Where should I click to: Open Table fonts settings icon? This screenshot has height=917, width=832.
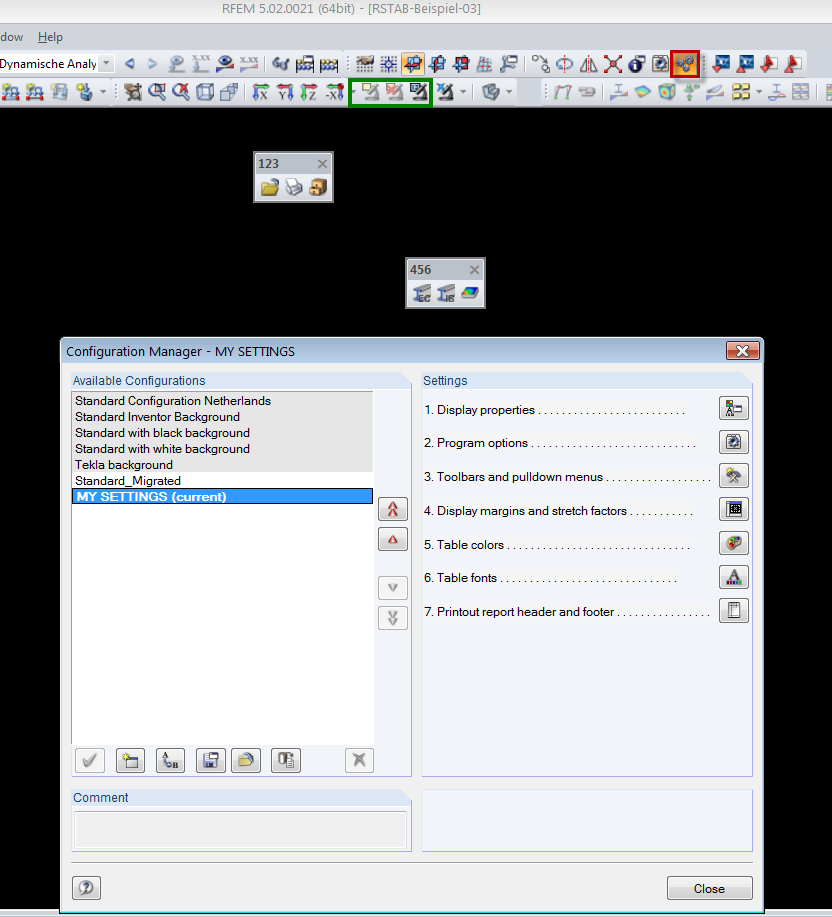[x=733, y=577]
